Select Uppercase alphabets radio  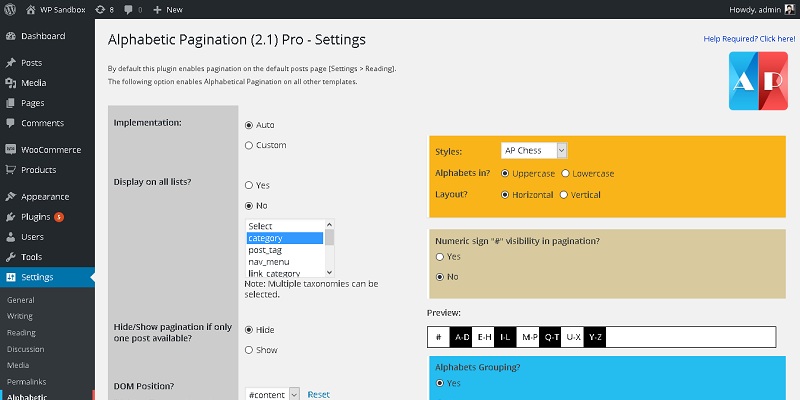point(505,173)
